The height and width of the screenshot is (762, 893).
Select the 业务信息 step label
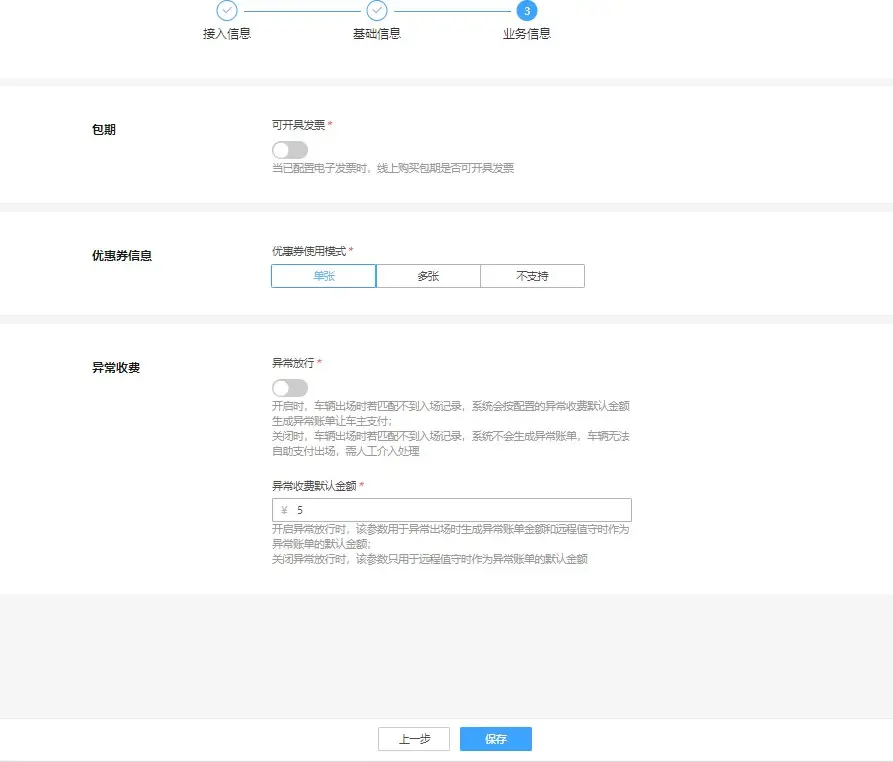coord(527,34)
